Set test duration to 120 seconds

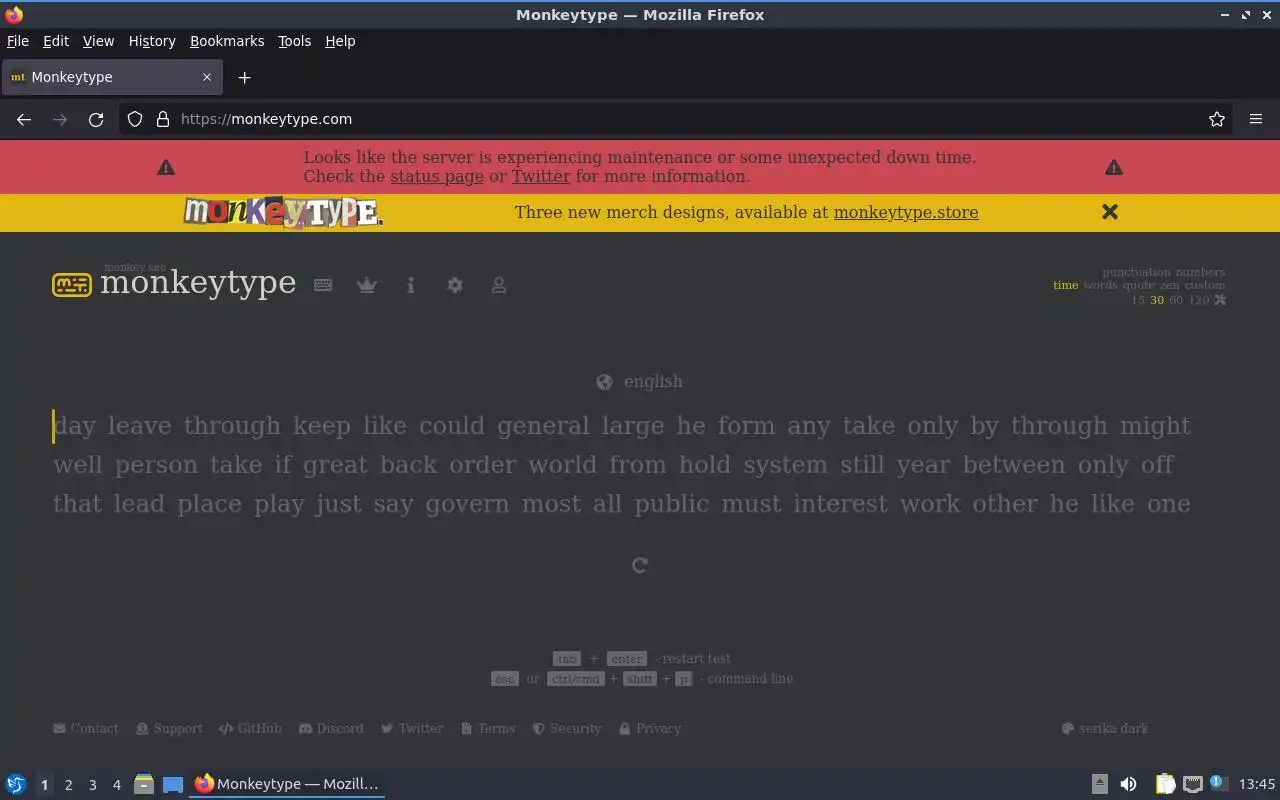click(1198, 300)
